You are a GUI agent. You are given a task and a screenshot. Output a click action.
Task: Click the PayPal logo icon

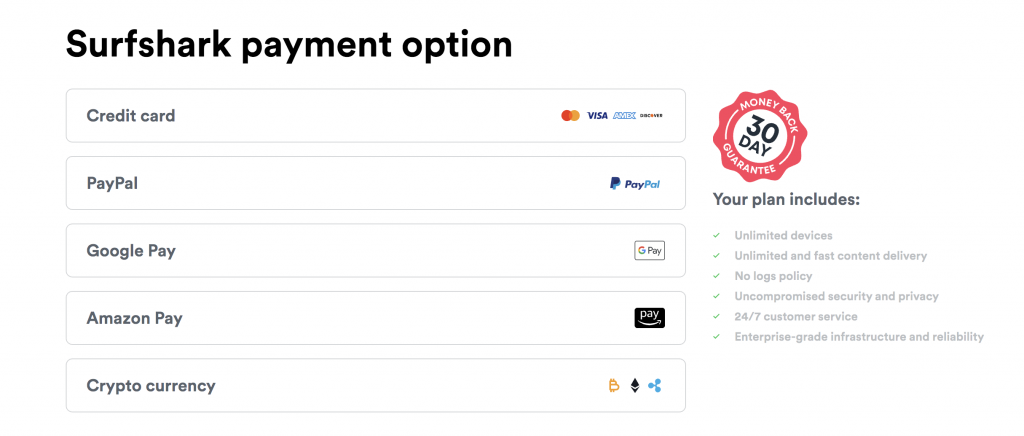(635, 183)
